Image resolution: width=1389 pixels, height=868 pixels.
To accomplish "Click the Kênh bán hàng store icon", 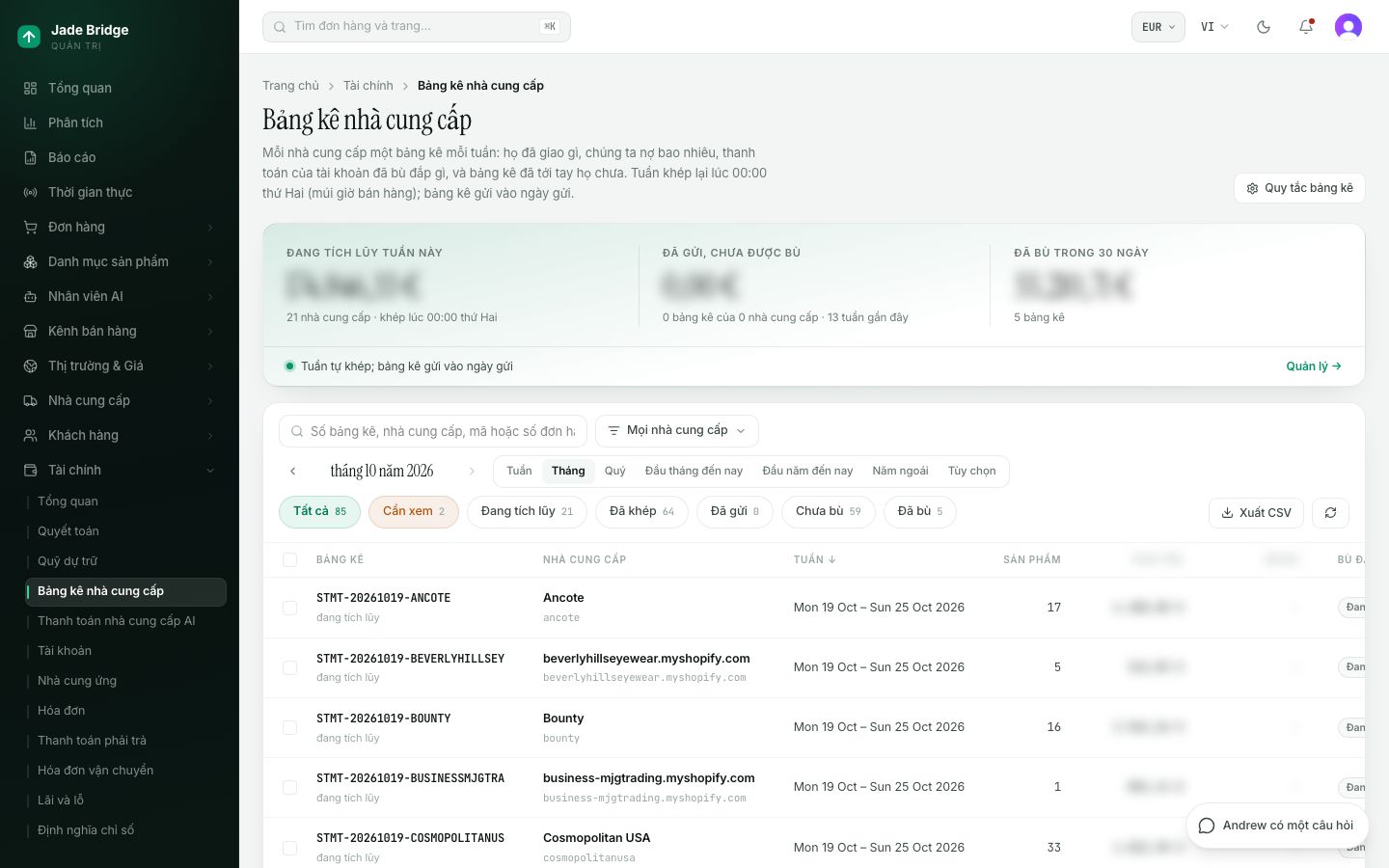I will (x=30, y=331).
